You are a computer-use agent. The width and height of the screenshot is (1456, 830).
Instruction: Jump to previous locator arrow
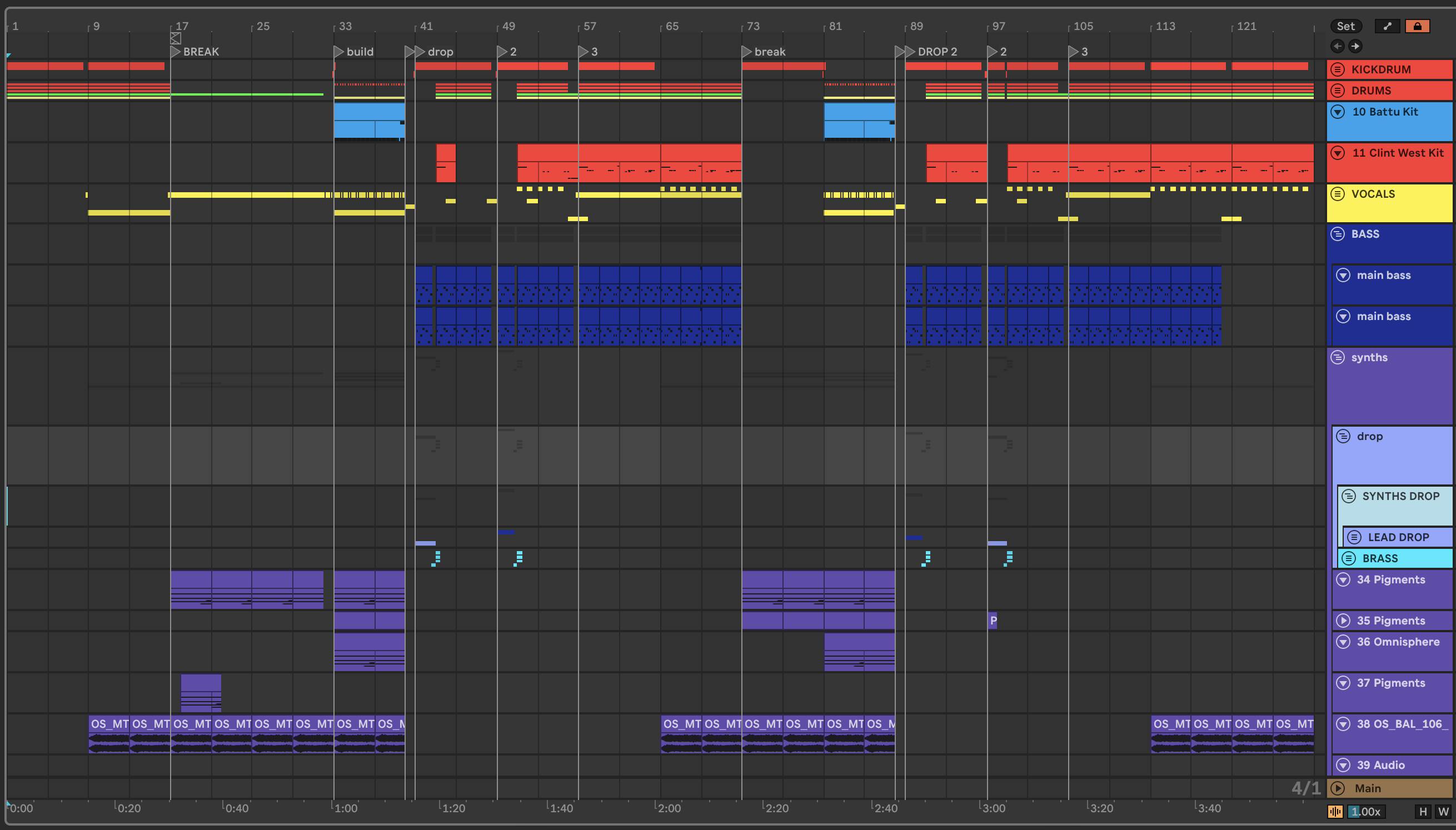click(1337, 46)
